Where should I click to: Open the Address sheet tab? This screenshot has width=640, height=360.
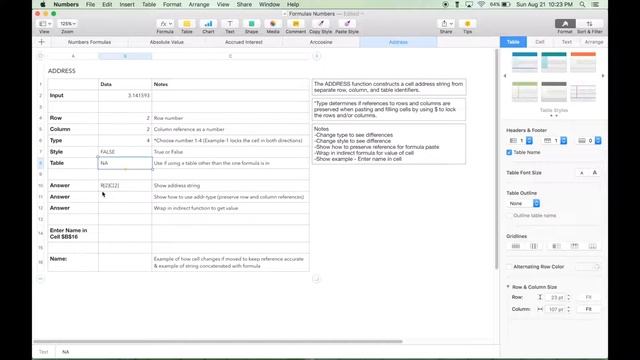pos(398,42)
